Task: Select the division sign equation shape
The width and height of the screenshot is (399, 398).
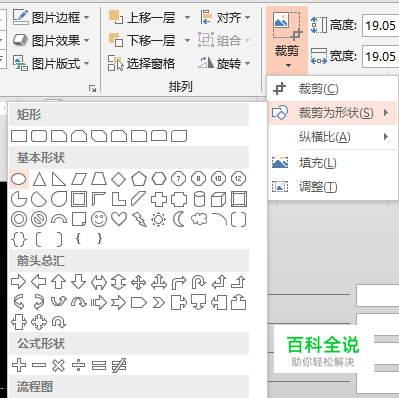Action: point(79,365)
